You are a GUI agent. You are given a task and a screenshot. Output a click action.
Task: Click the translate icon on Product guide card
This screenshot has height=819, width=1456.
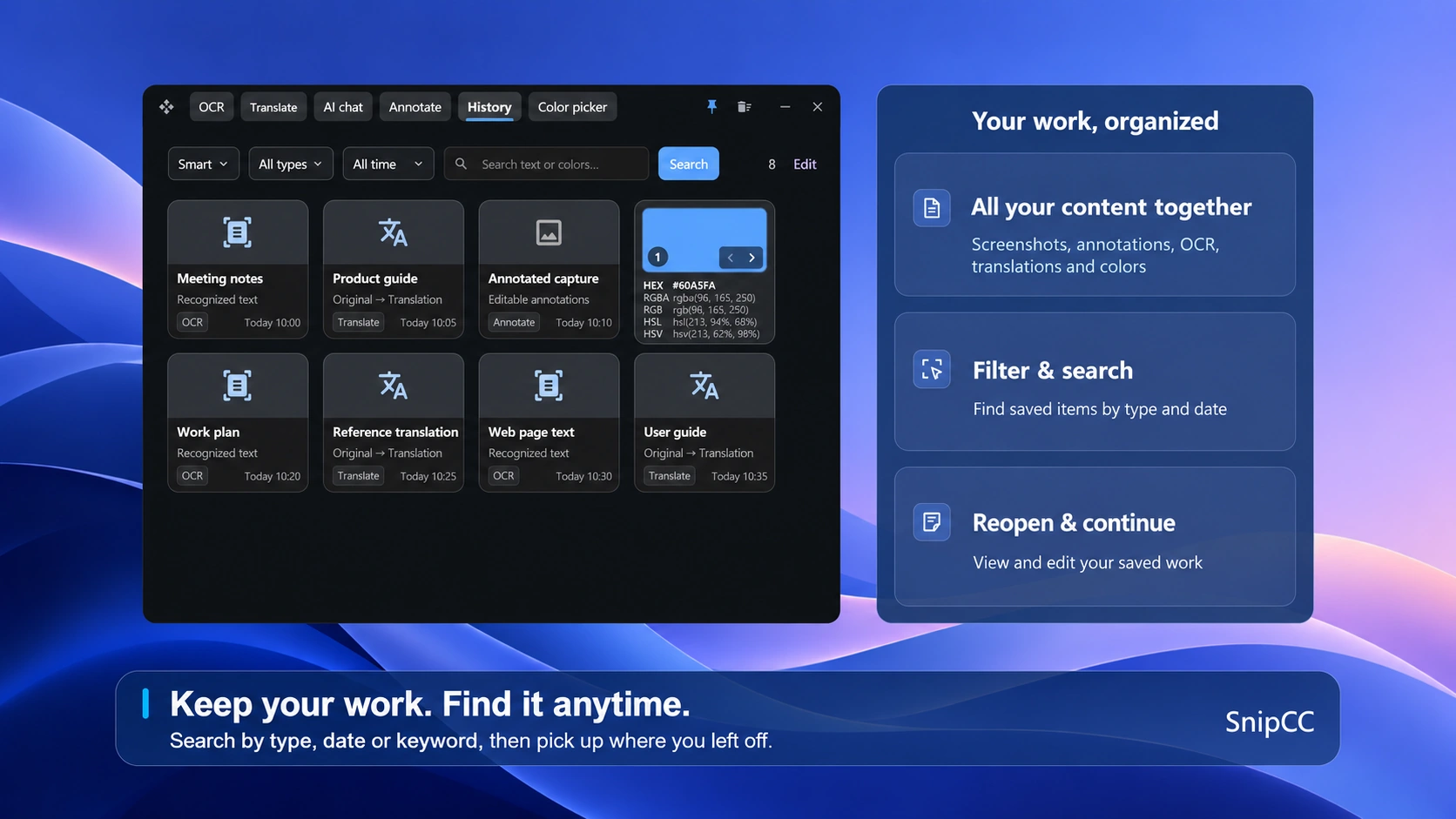(393, 232)
